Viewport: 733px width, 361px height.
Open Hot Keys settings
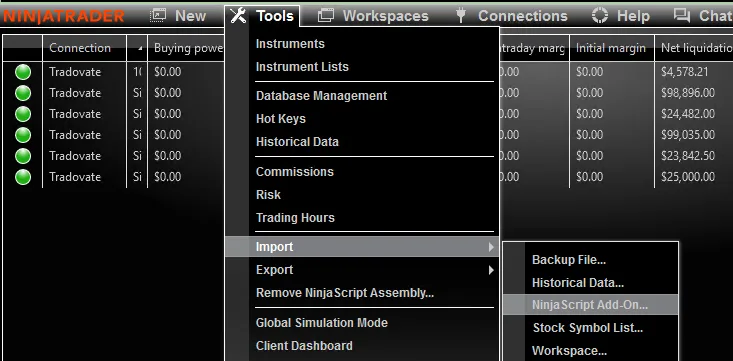point(280,119)
